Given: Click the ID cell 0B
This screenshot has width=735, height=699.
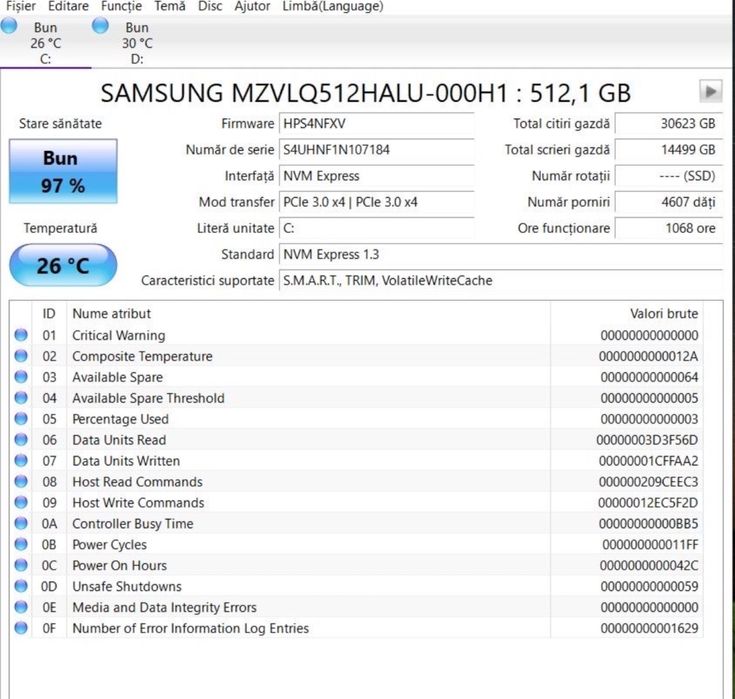Looking at the screenshot, I should click(49, 545).
